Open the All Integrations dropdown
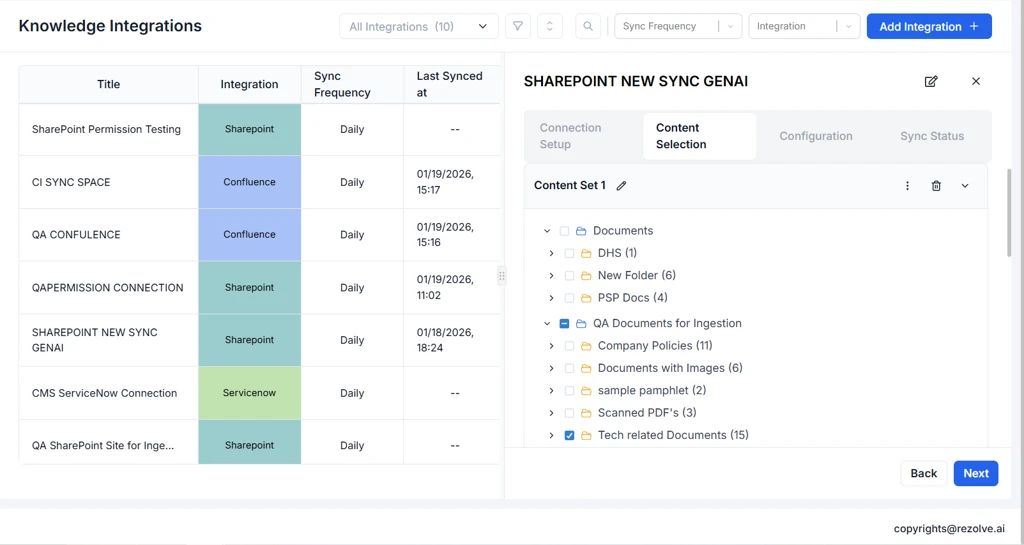This screenshot has height=545, width=1024. pos(418,27)
